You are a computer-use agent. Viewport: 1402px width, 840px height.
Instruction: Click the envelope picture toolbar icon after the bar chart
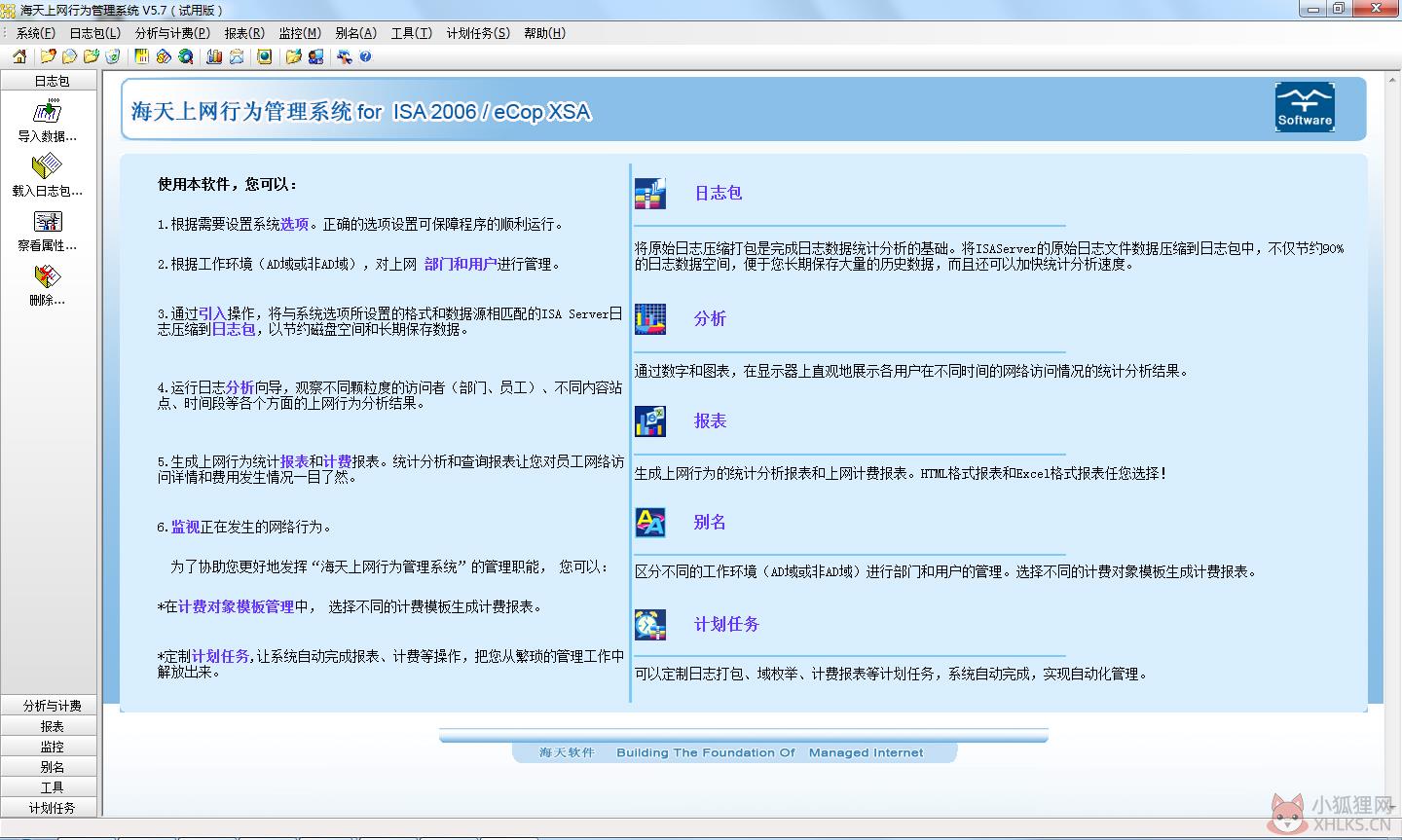coord(237,56)
